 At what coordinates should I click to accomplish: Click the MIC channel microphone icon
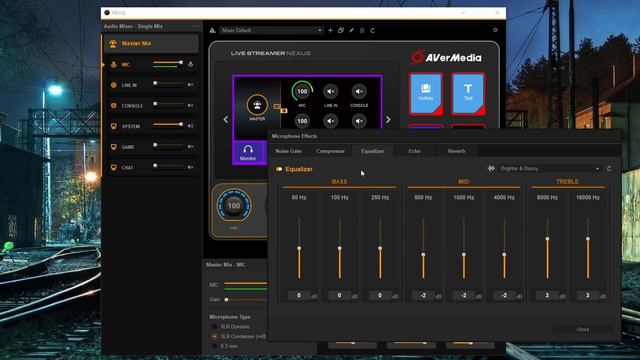coord(113,64)
